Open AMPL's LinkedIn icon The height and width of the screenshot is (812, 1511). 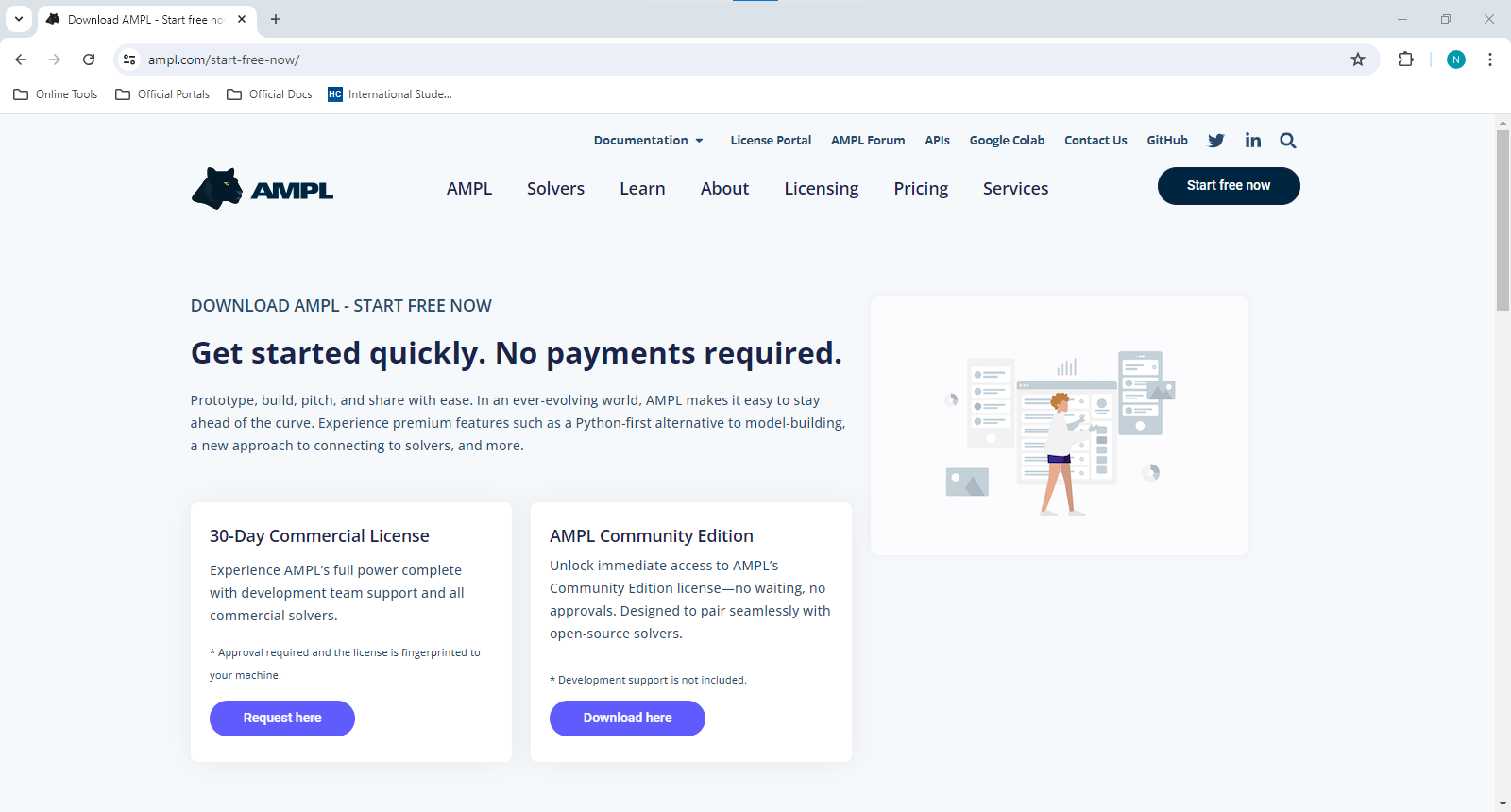1253,141
